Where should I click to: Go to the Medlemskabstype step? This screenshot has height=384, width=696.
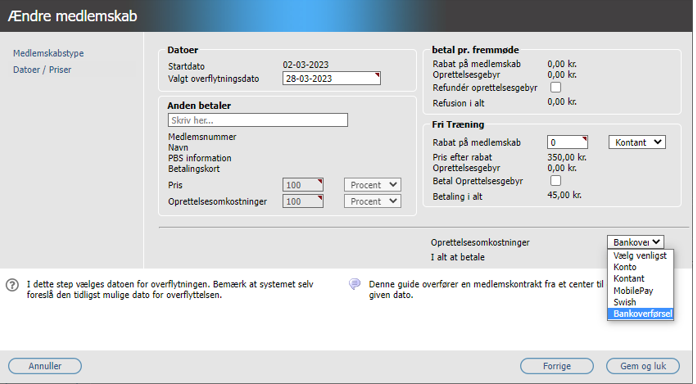[48, 53]
